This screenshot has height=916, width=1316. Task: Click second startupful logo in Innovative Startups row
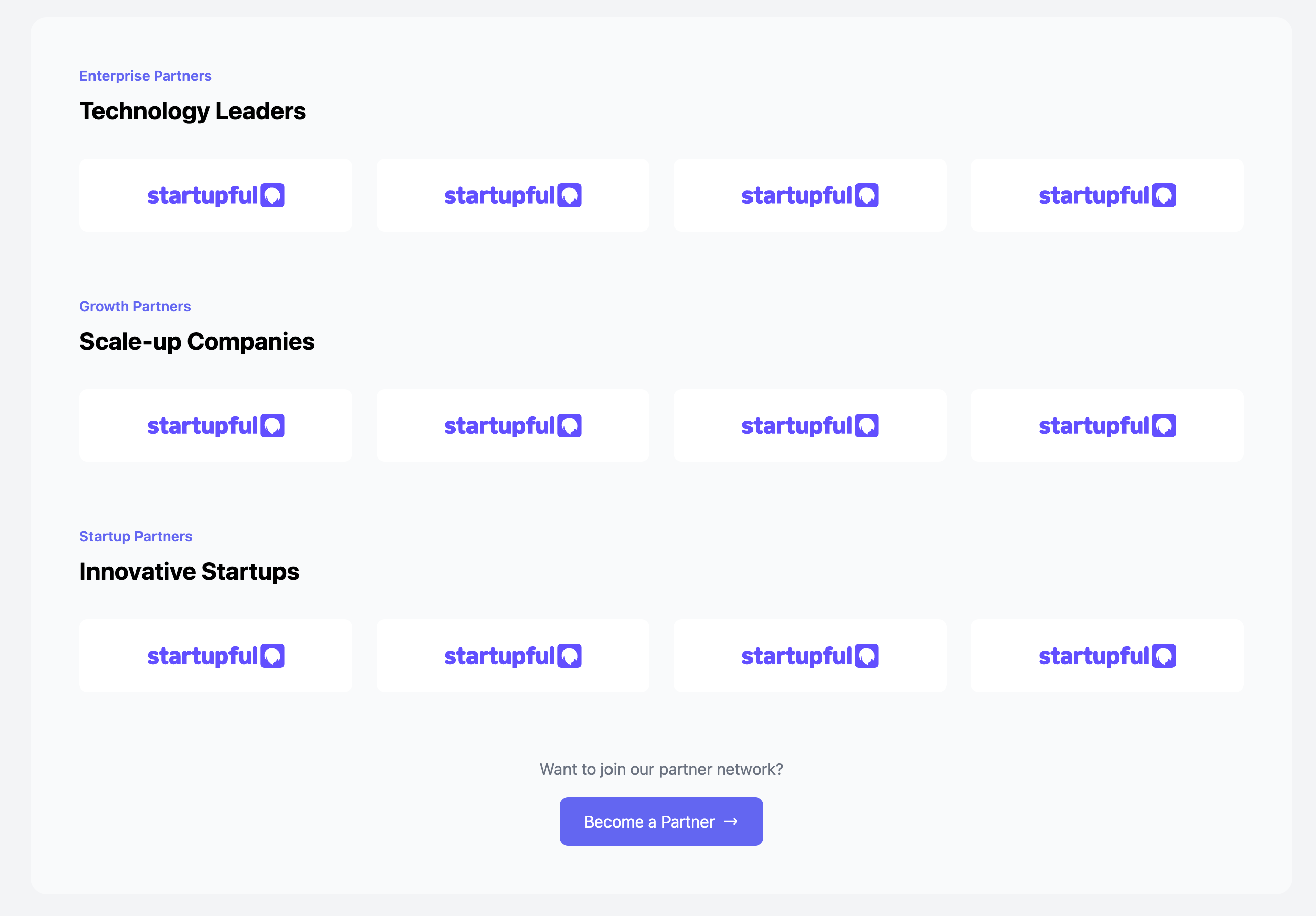tap(513, 656)
